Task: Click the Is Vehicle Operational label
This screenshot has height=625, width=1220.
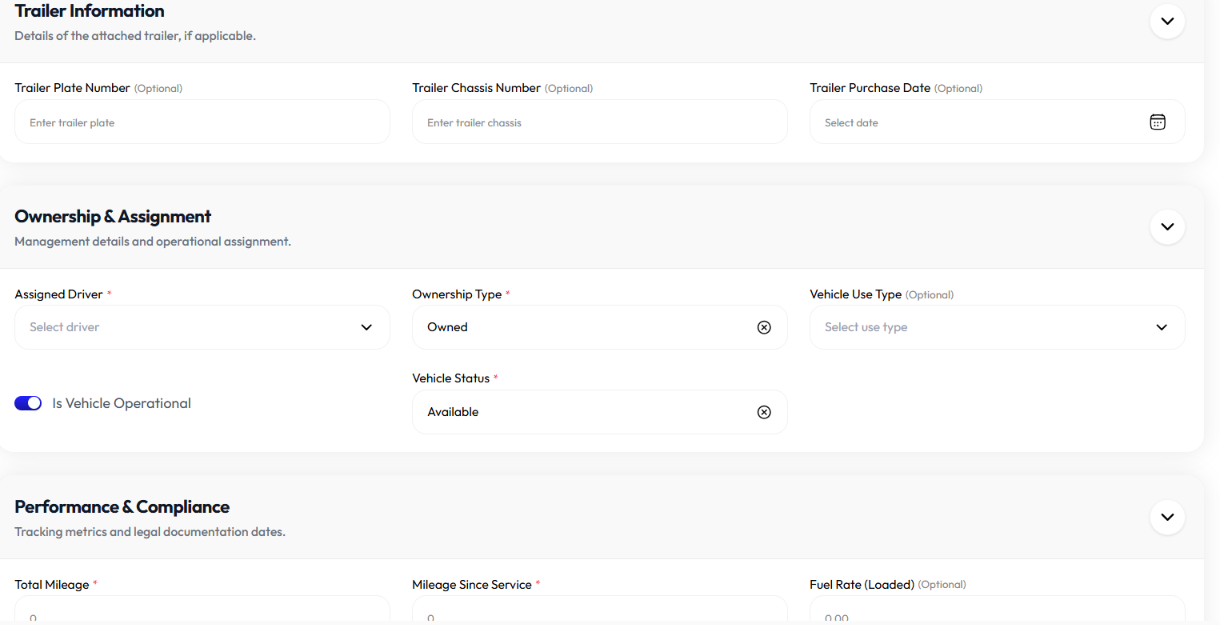Action: (121, 403)
